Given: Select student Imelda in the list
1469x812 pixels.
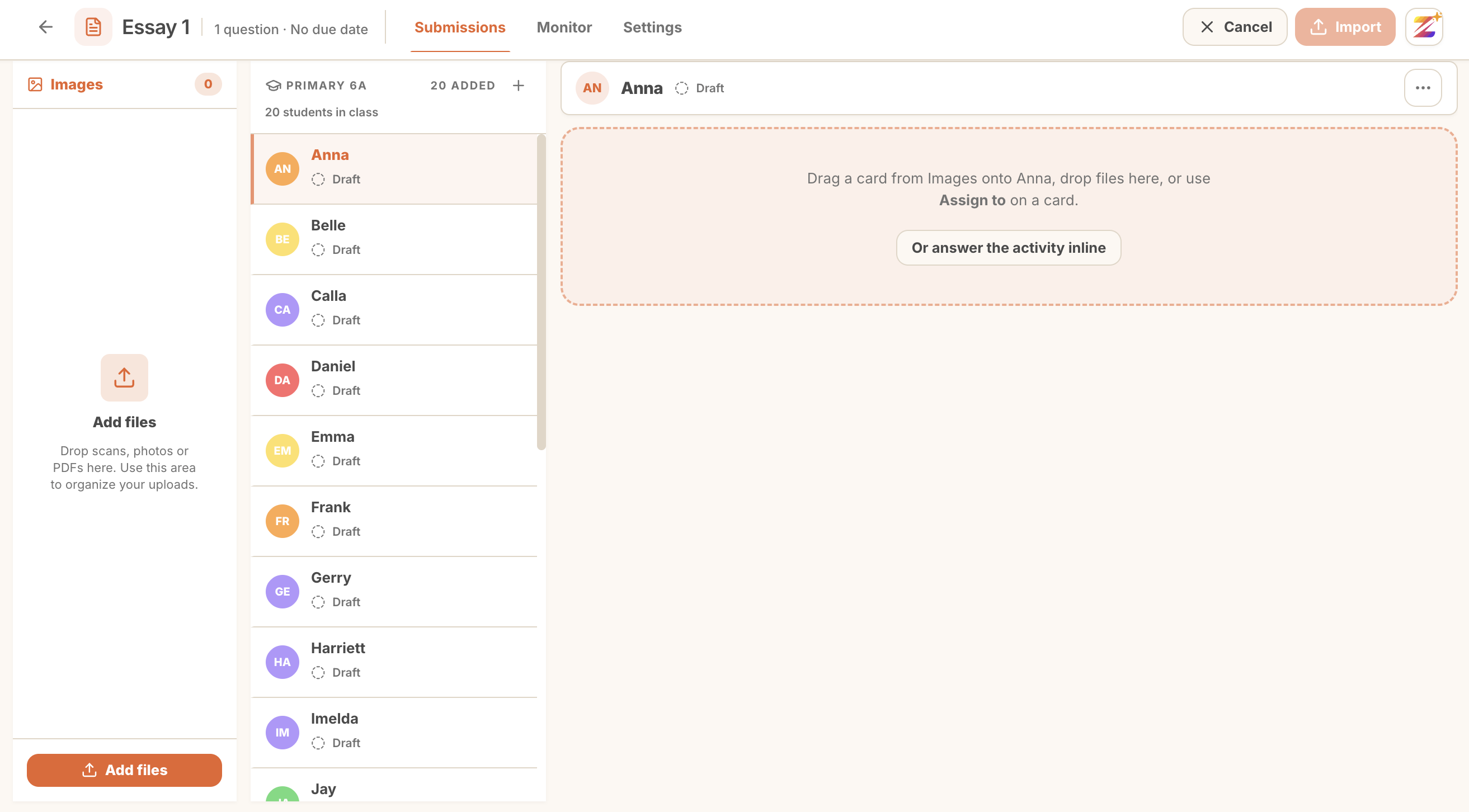Looking at the screenshot, I should click(394, 732).
